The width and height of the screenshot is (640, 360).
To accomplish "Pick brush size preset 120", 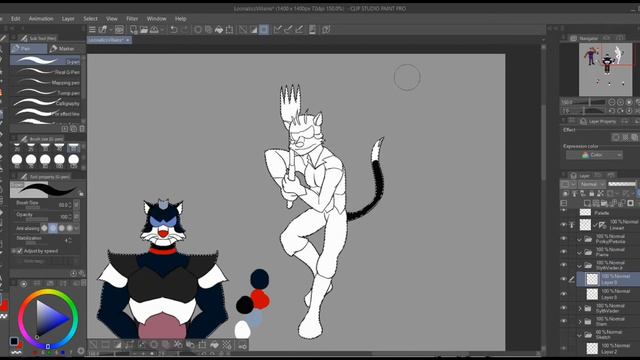I will pyautogui.click(x=73, y=160).
